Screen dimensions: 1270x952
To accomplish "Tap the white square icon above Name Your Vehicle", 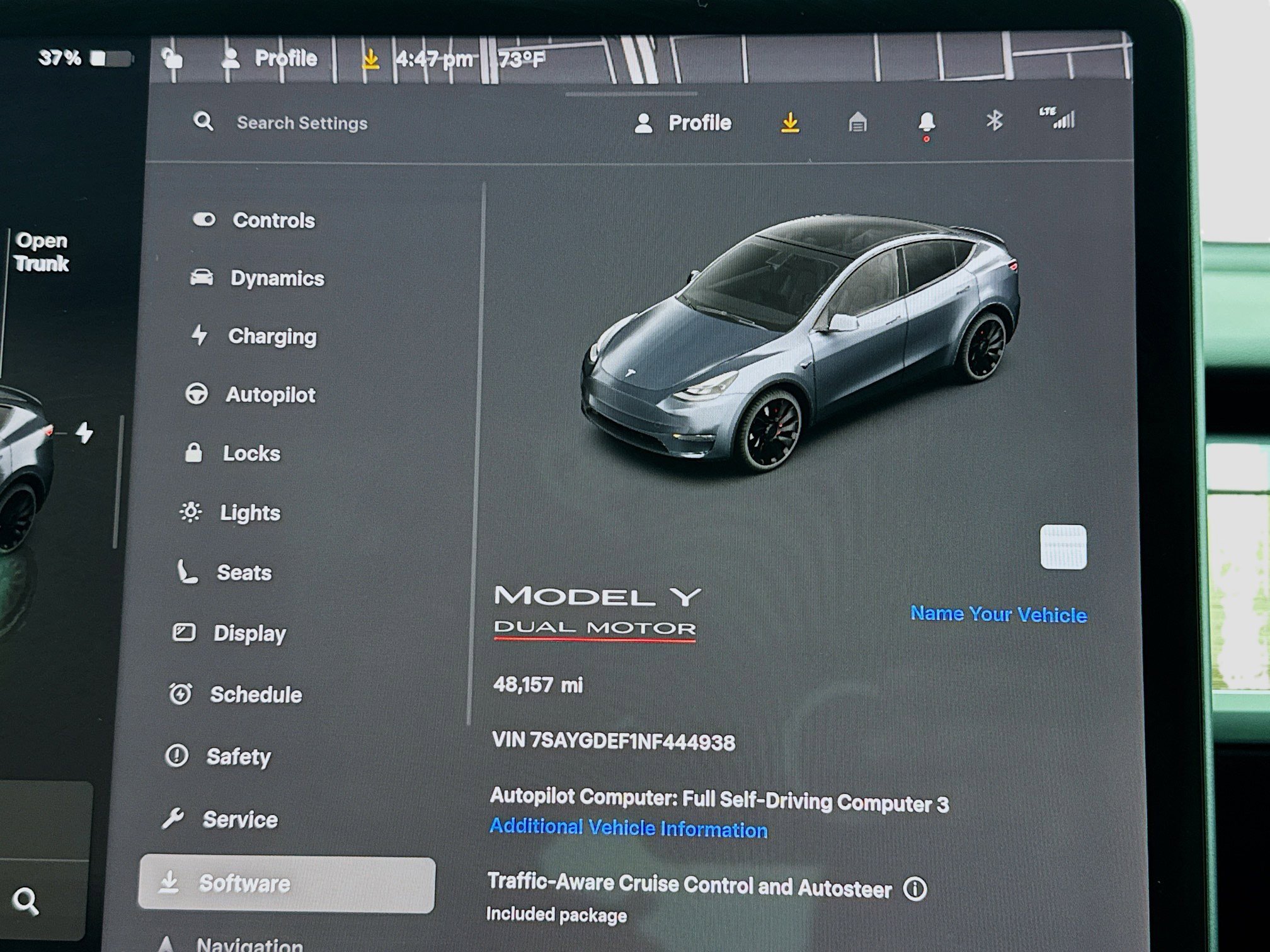I will click(1063, 547).
